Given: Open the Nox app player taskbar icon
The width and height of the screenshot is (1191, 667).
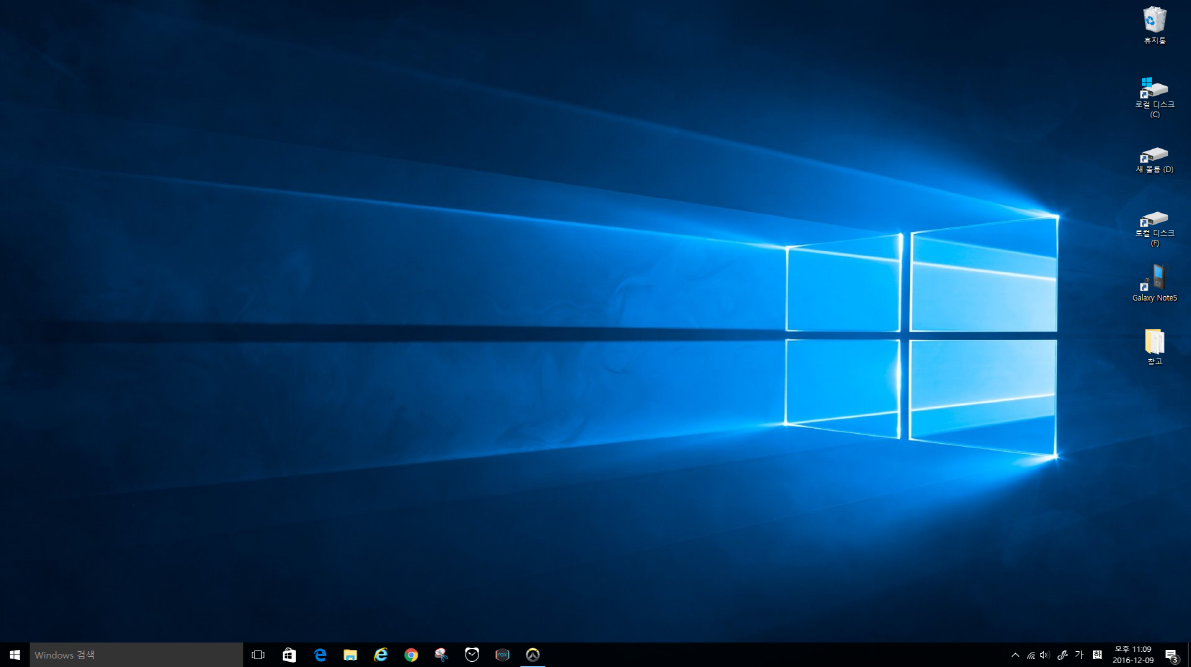Looking at the screenshot, I should coord(502,655).
